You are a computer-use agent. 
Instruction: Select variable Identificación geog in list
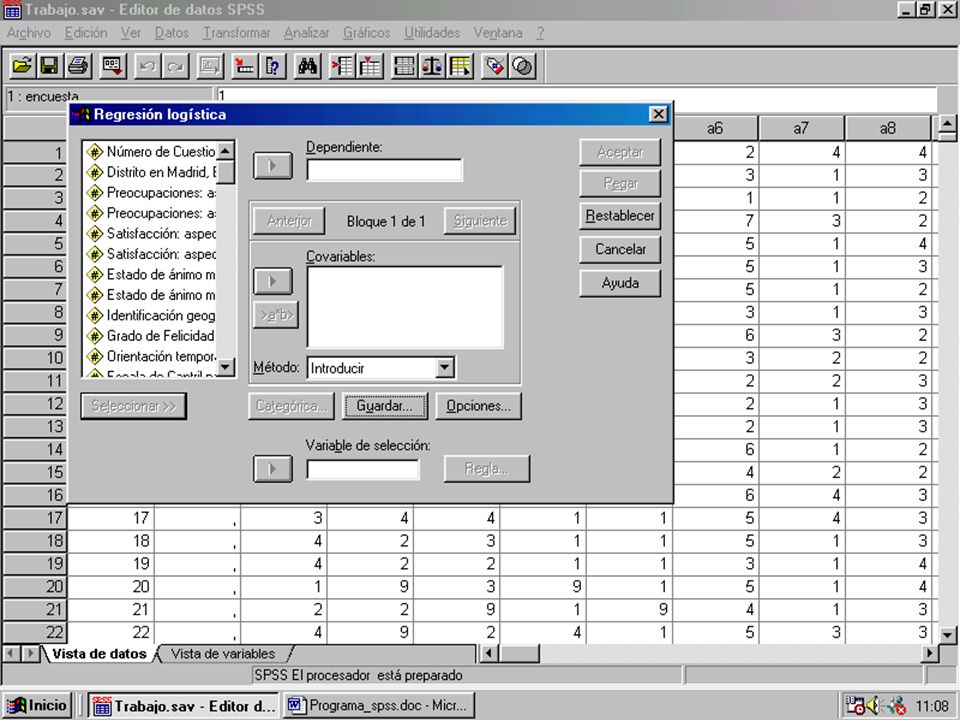point(152,315)
